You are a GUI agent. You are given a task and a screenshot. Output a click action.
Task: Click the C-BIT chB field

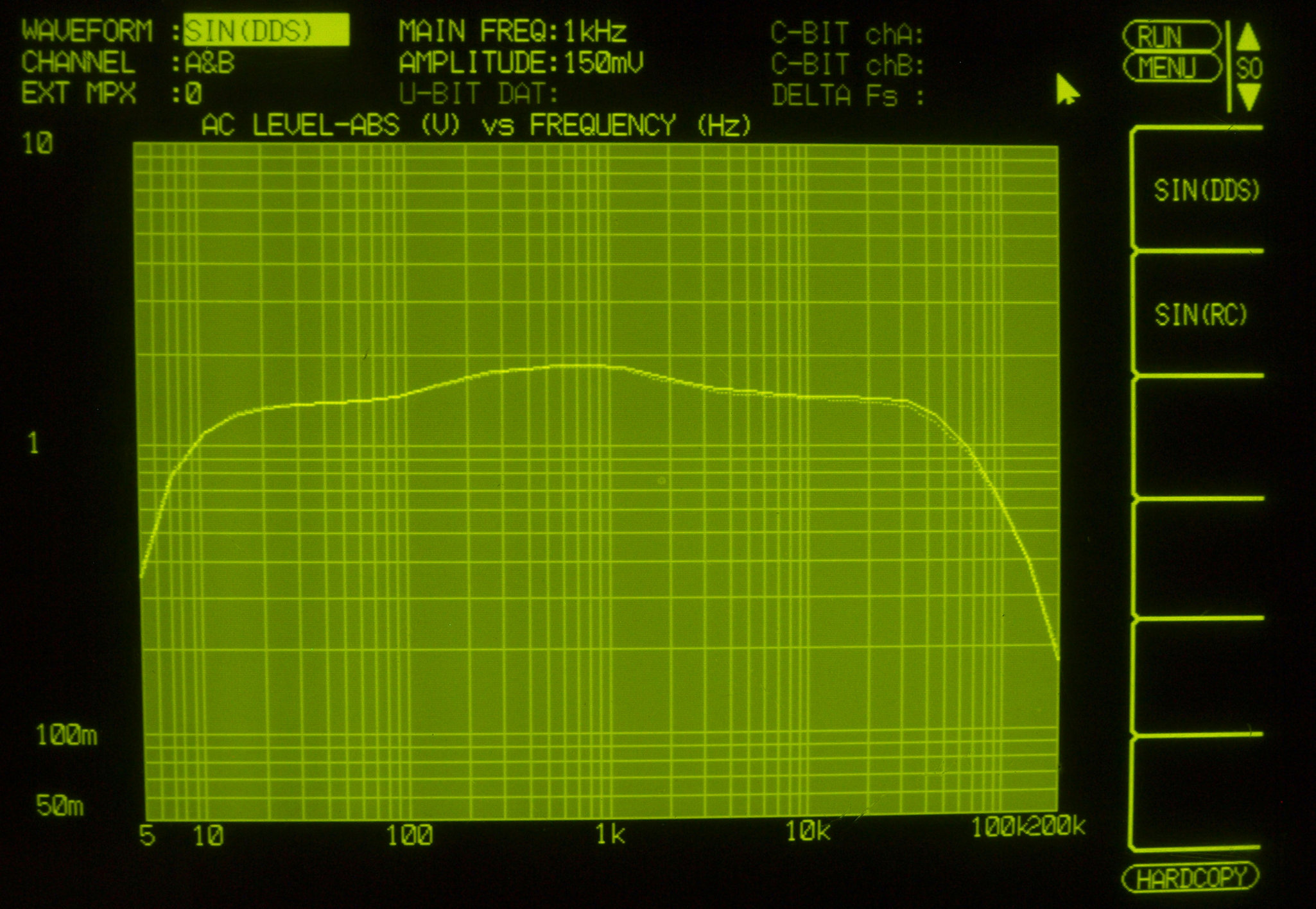(x=847, y=65)
